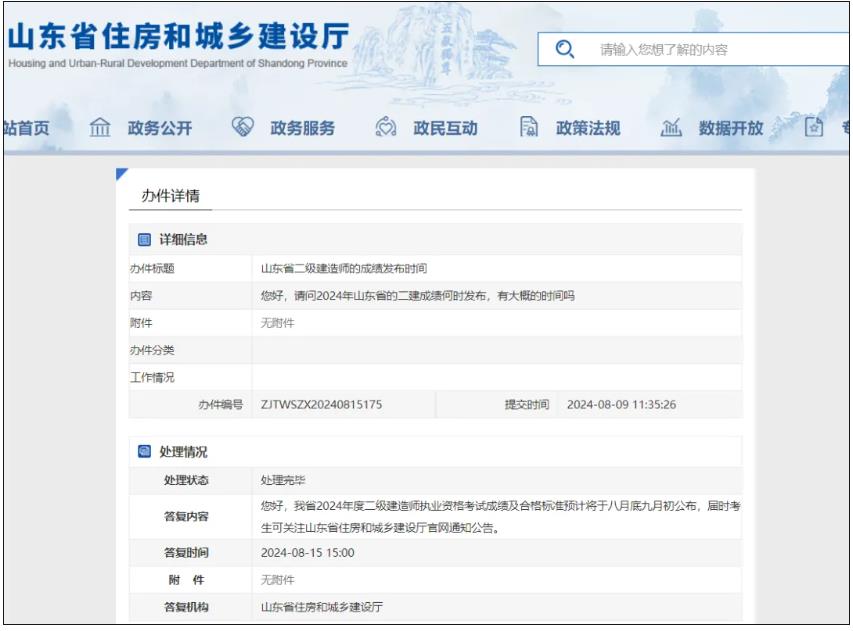The image size is (853, 631).
Task: Click the 答复机构 value 山东省住房和城乡建设厅
Action: 322,607
